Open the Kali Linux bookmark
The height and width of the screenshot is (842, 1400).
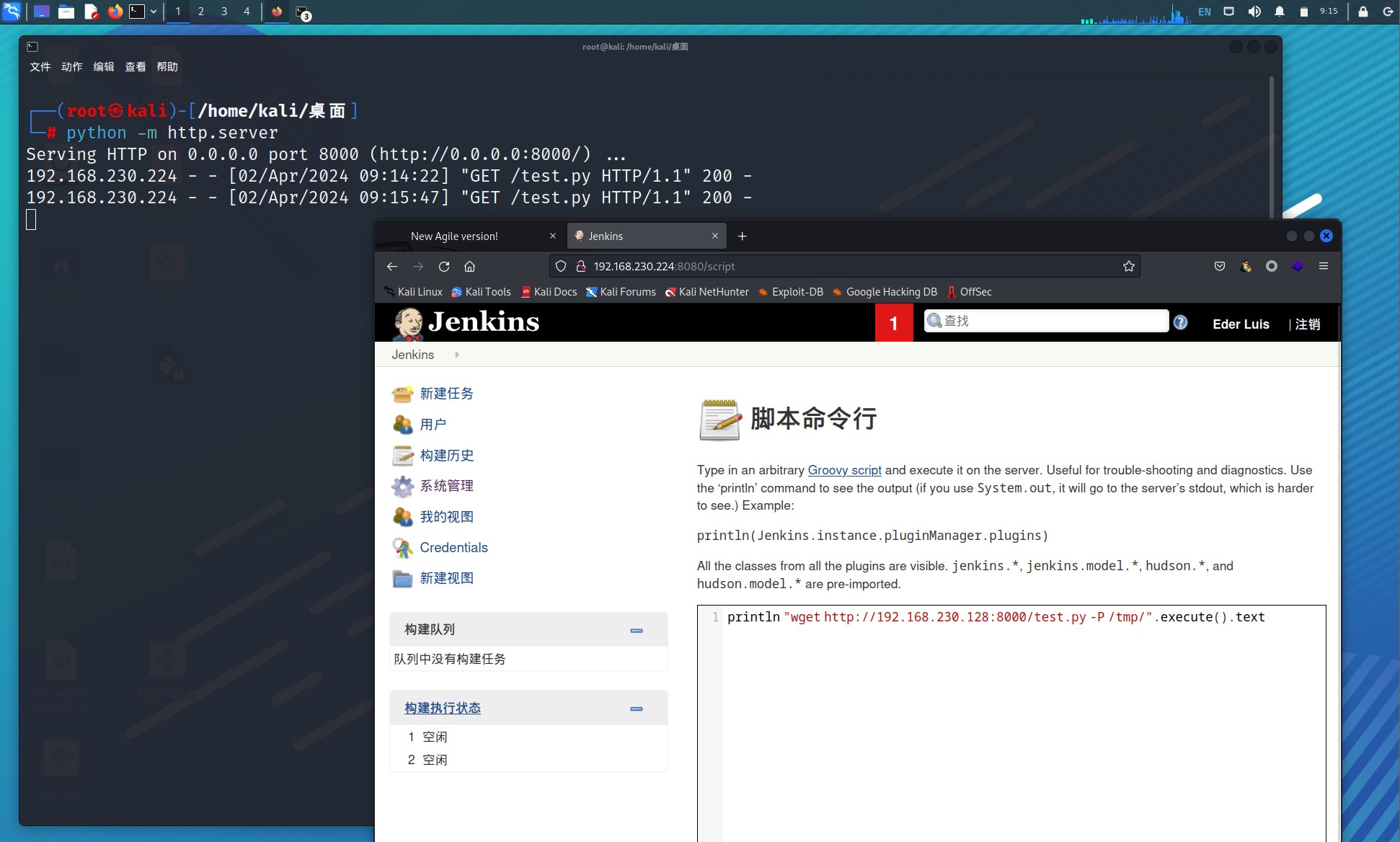click(x=413, y=291)
